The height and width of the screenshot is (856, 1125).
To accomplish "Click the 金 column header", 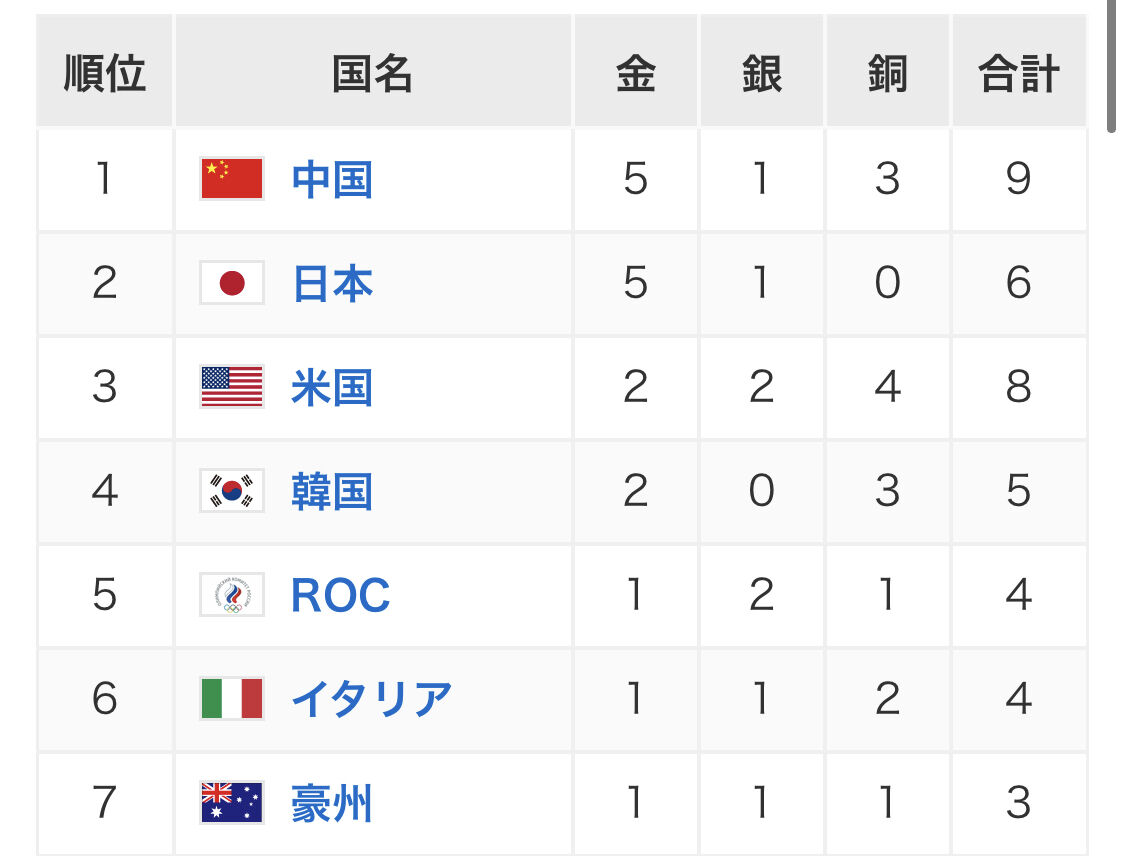I will click(635, 73).
